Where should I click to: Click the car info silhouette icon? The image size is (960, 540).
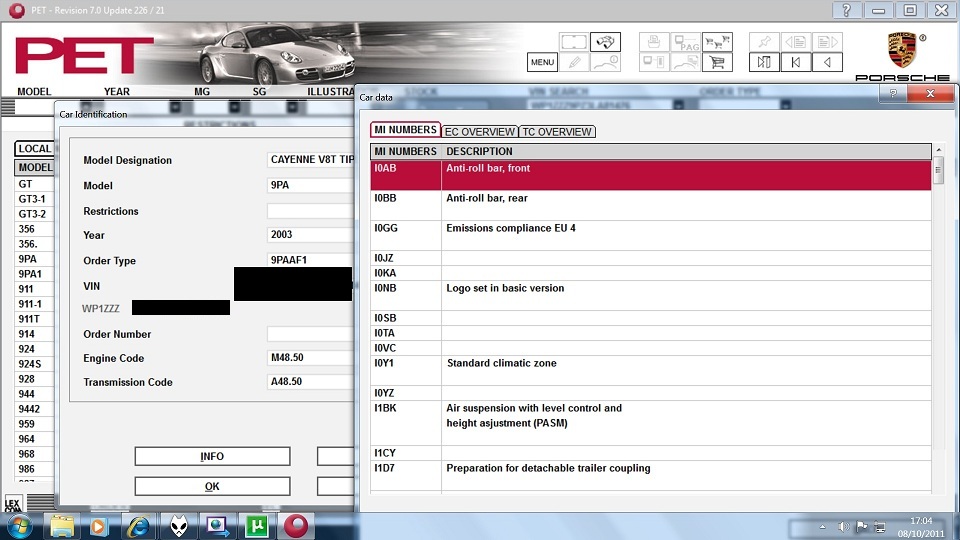point(605,62)
